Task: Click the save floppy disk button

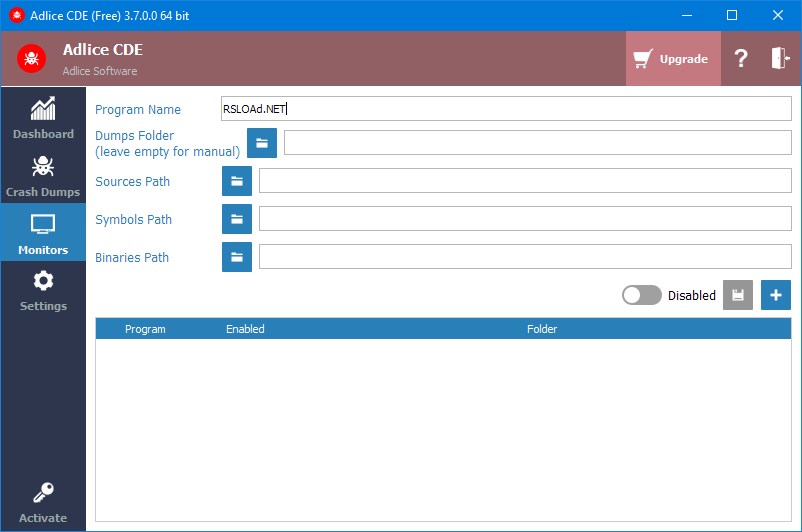Action: pos(738,295)
